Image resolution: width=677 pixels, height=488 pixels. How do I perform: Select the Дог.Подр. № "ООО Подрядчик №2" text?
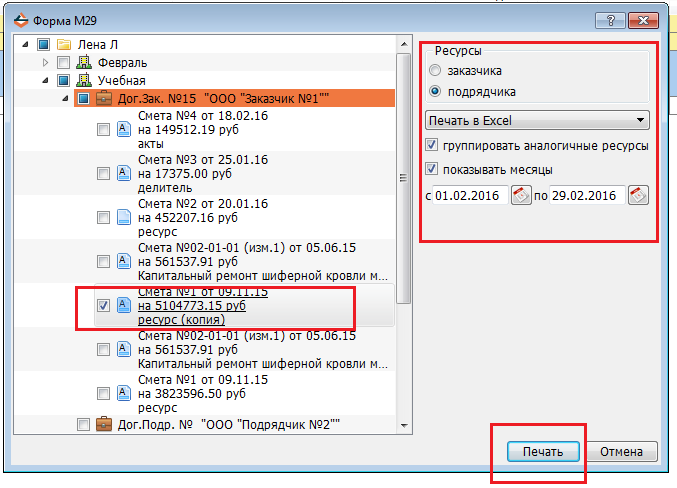229,425
